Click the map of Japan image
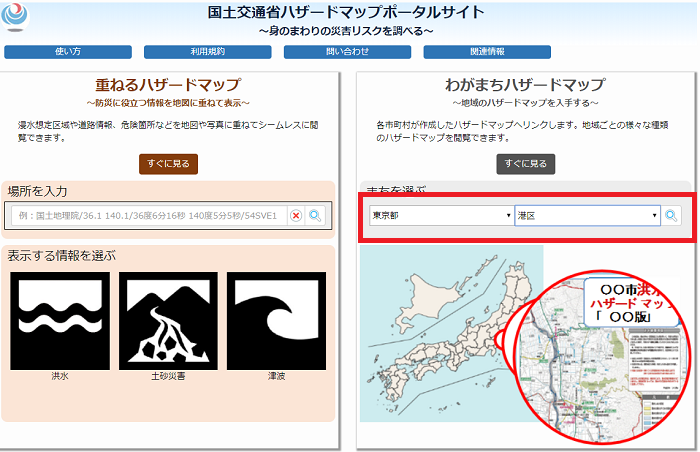This screenshot has height=452, width=700. point(451,333)
